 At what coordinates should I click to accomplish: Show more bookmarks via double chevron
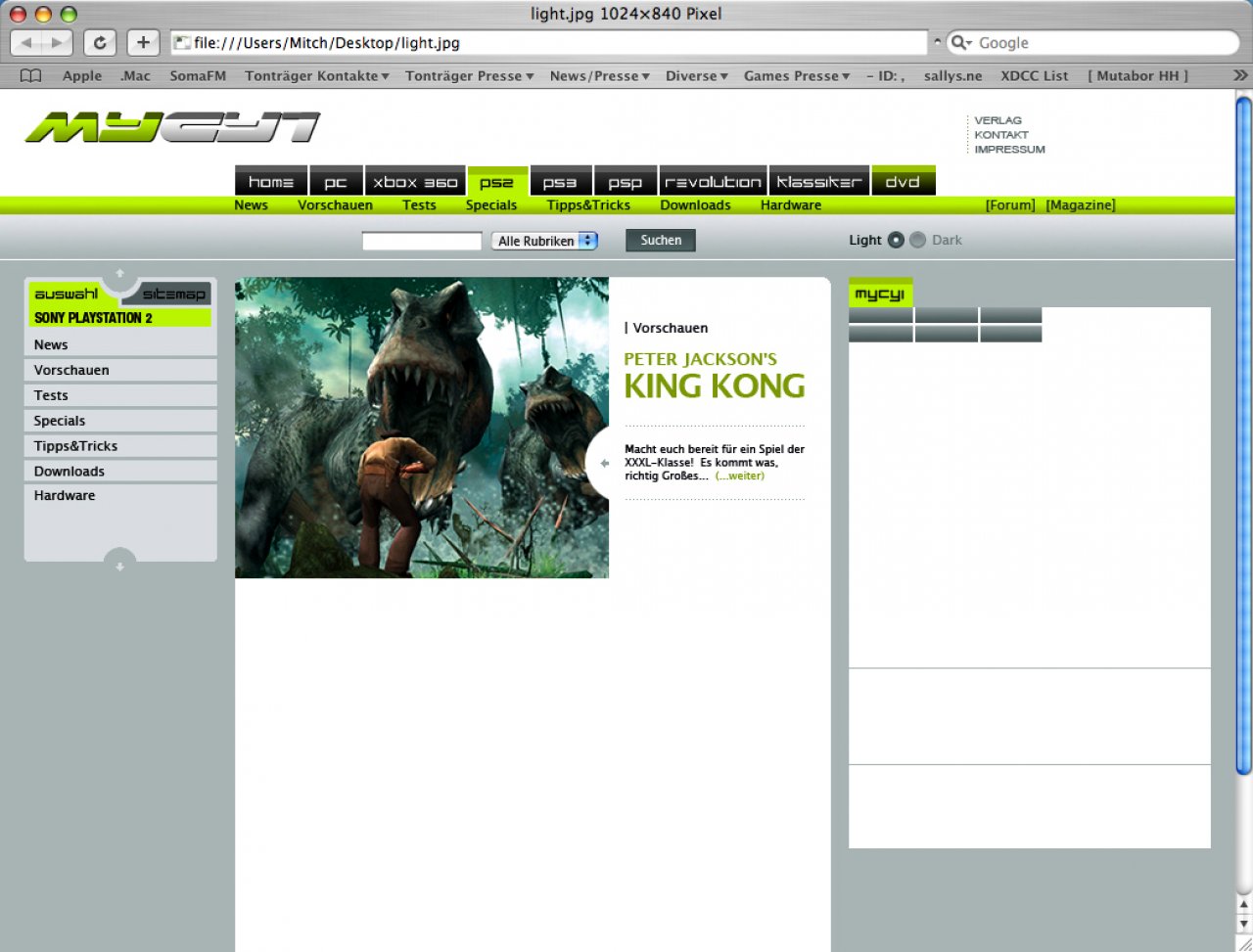point(1240,75)
